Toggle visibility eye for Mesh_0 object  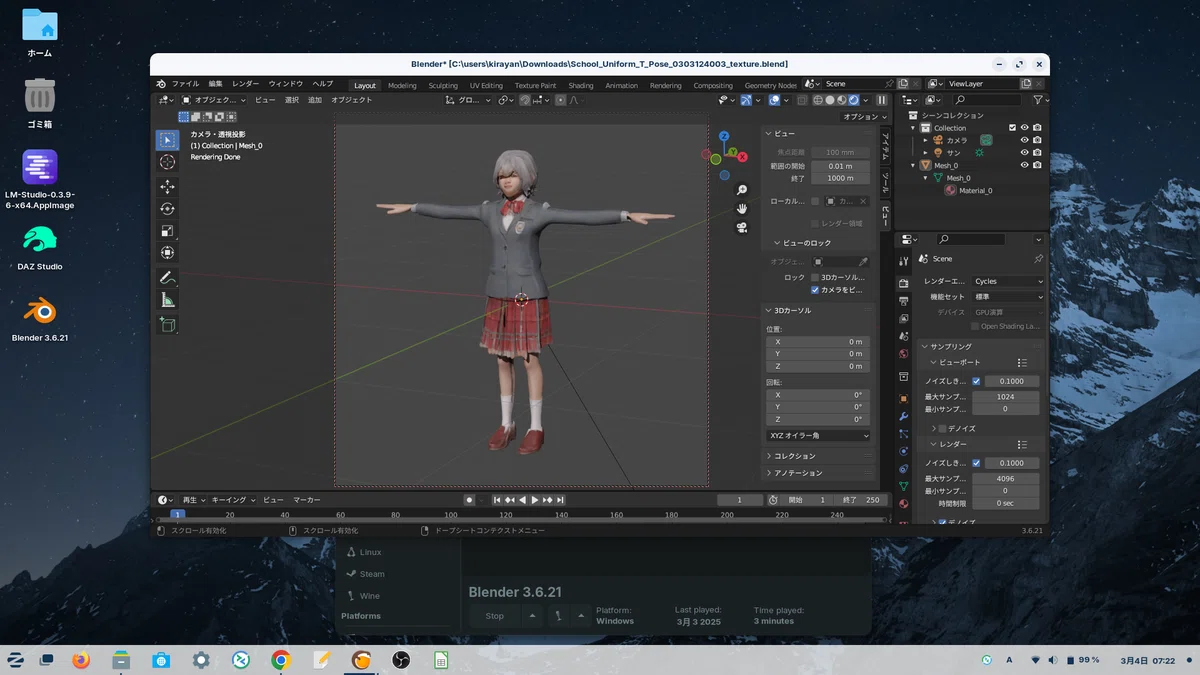coord(1024,165)
